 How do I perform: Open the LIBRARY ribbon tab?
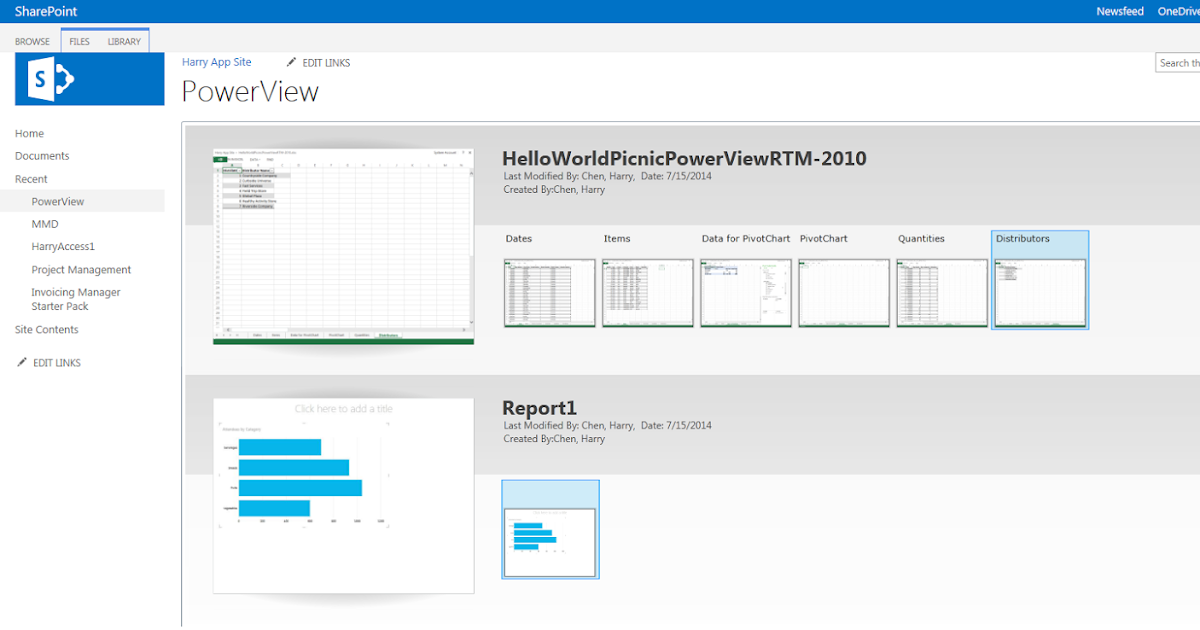pyautogui.click(x=124, y=42)
